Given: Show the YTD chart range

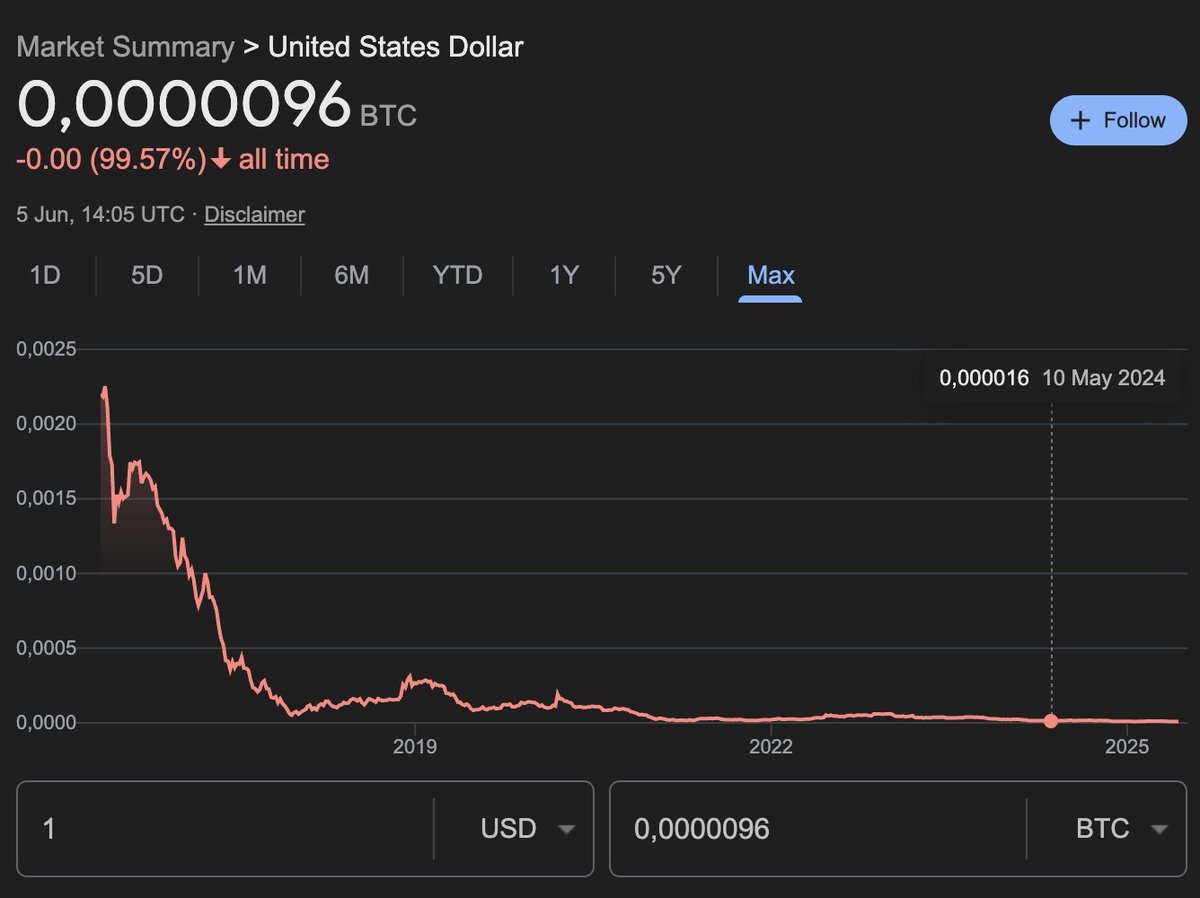Looking at the screenshot, I should [x=458, y=275].
